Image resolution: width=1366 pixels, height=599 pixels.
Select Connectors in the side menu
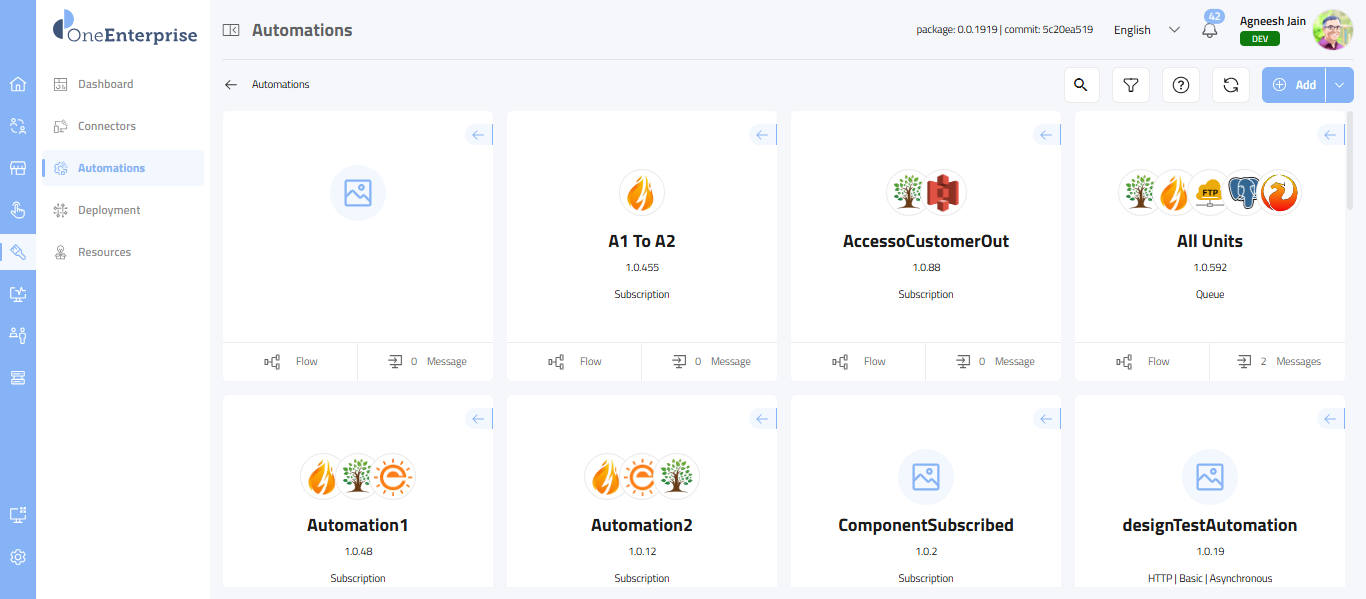[x=107, y=126]
